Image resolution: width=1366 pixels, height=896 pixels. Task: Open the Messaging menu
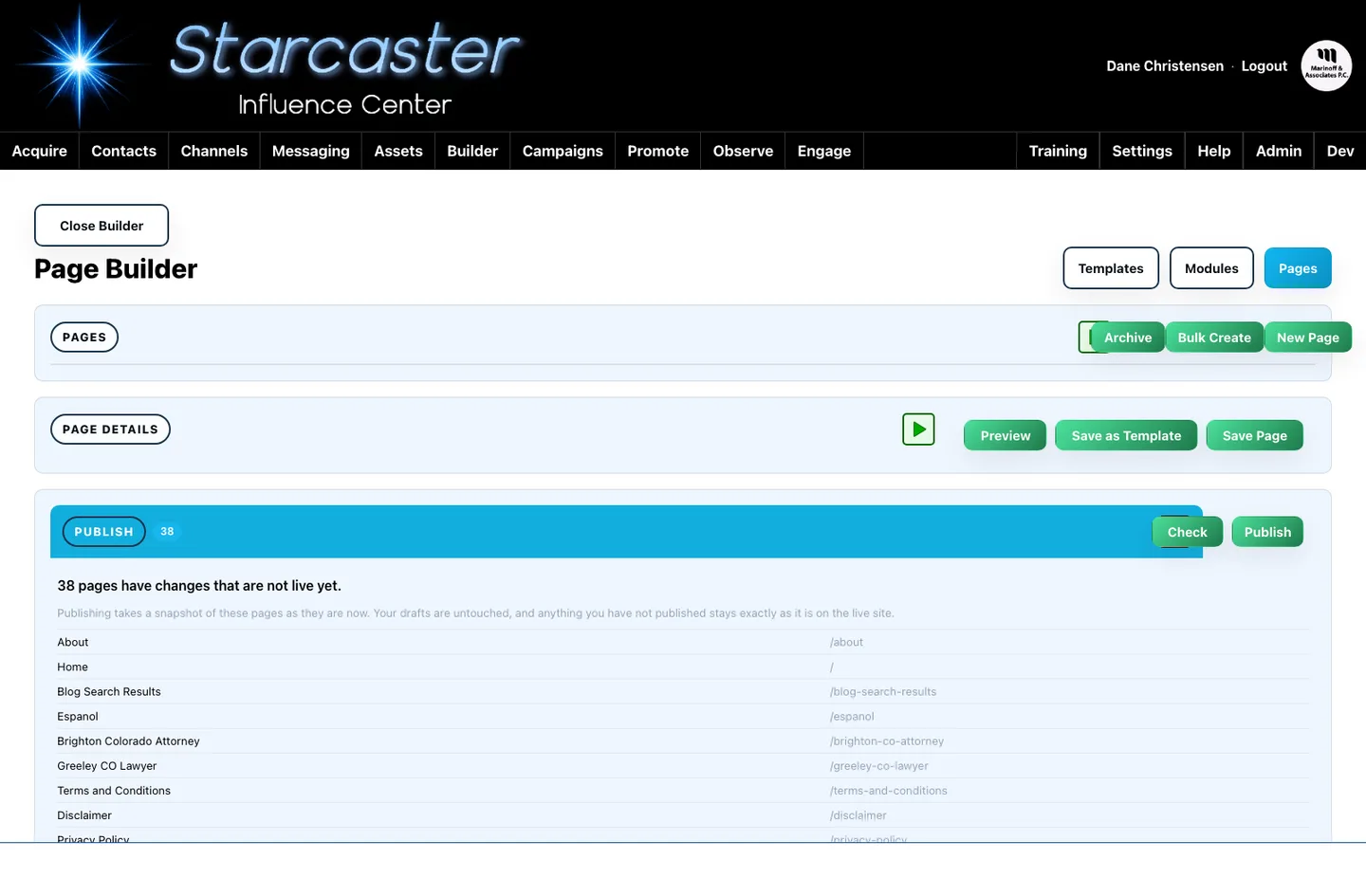pyautogui.click(x=311, y=151)
